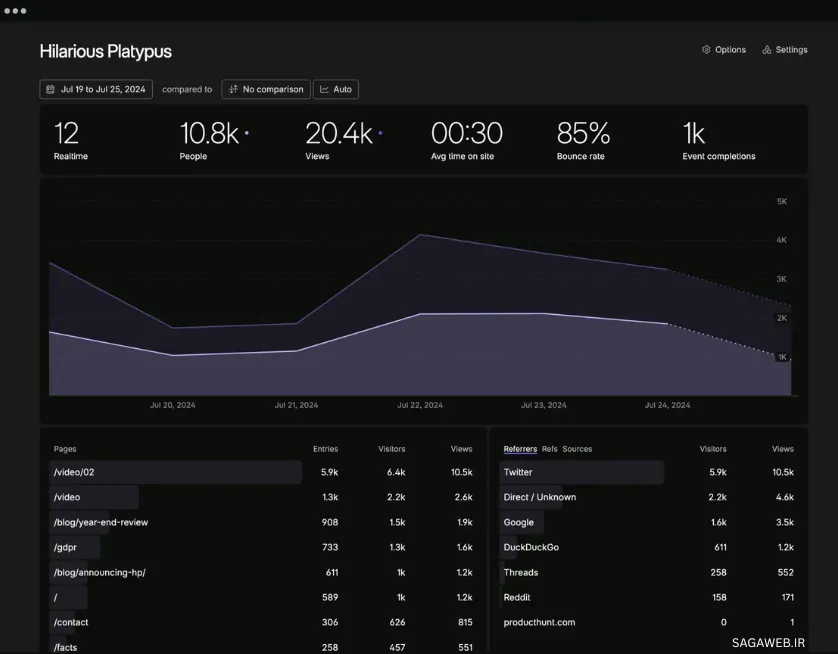Click the Options gear icon
Viewport: 838px width, 654px height.
click(x=706, y=50)
